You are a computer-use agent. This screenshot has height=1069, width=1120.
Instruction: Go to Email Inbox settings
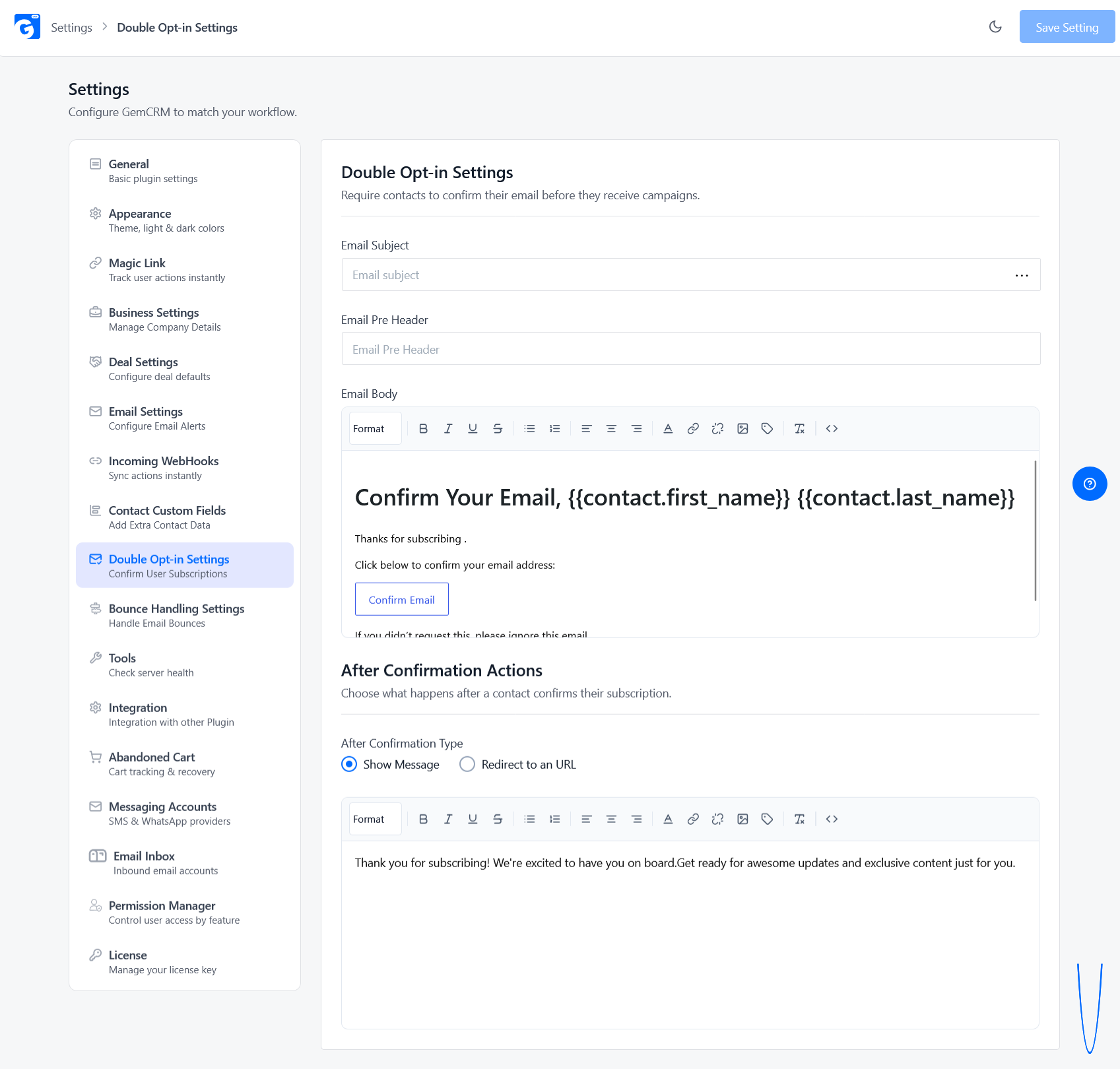point(185,862)
